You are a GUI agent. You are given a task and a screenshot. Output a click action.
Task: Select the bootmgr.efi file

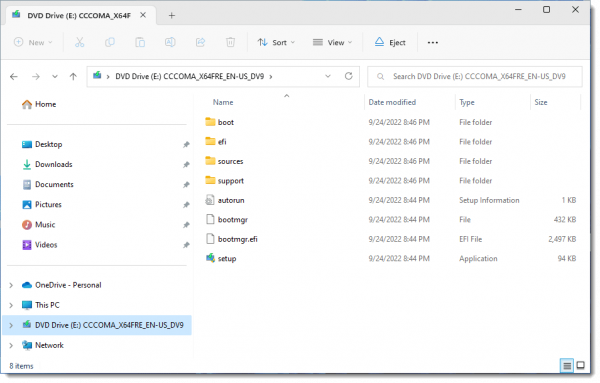click(232, 239)
